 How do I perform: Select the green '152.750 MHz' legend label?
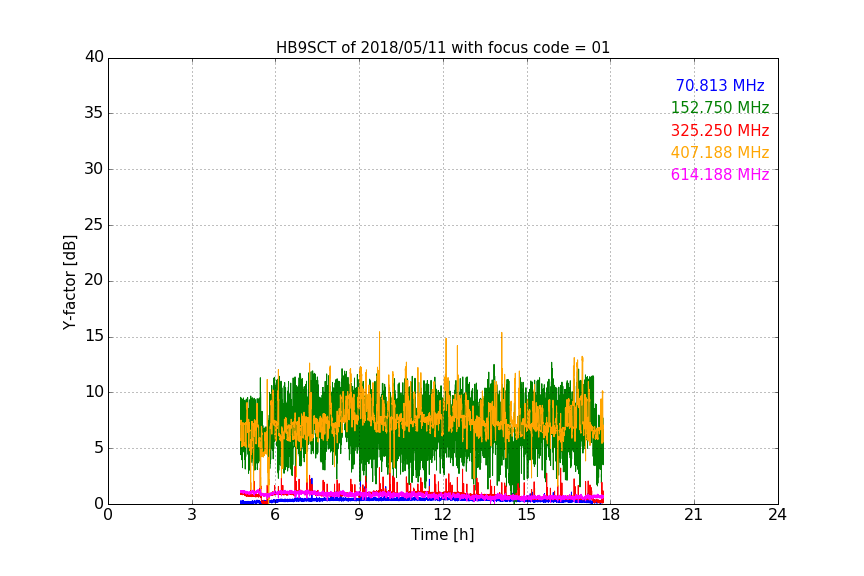(720, 107)
